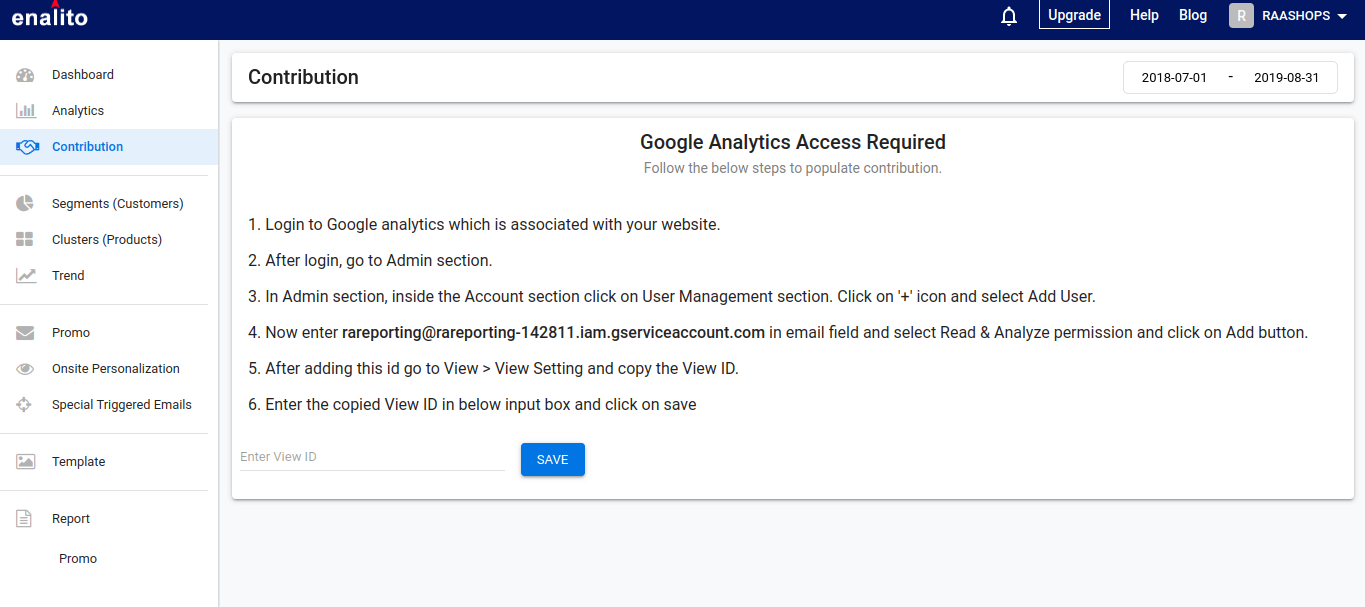Focus the Enter View ID input field
Image resolution: width=1365 pixels, height=607 pixels.
point(372,457)
